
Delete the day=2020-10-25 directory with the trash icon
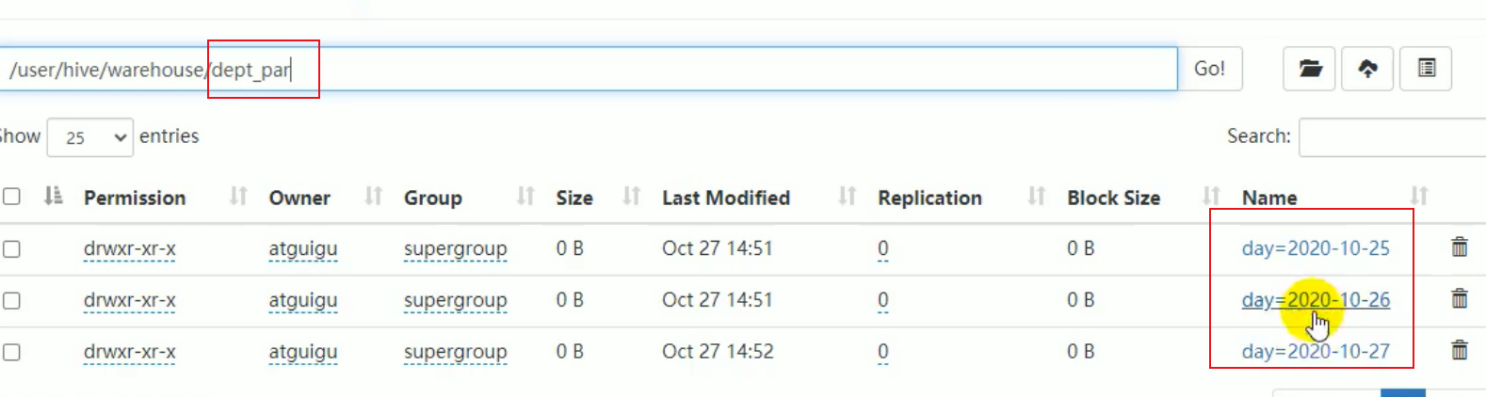1459,247
